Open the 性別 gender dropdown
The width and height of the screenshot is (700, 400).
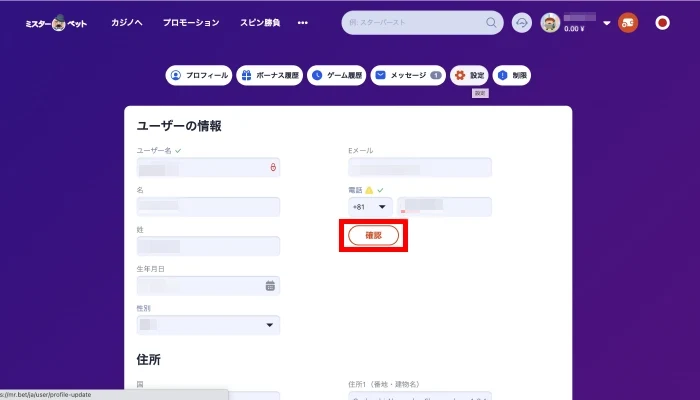click(x=208, y=325)
